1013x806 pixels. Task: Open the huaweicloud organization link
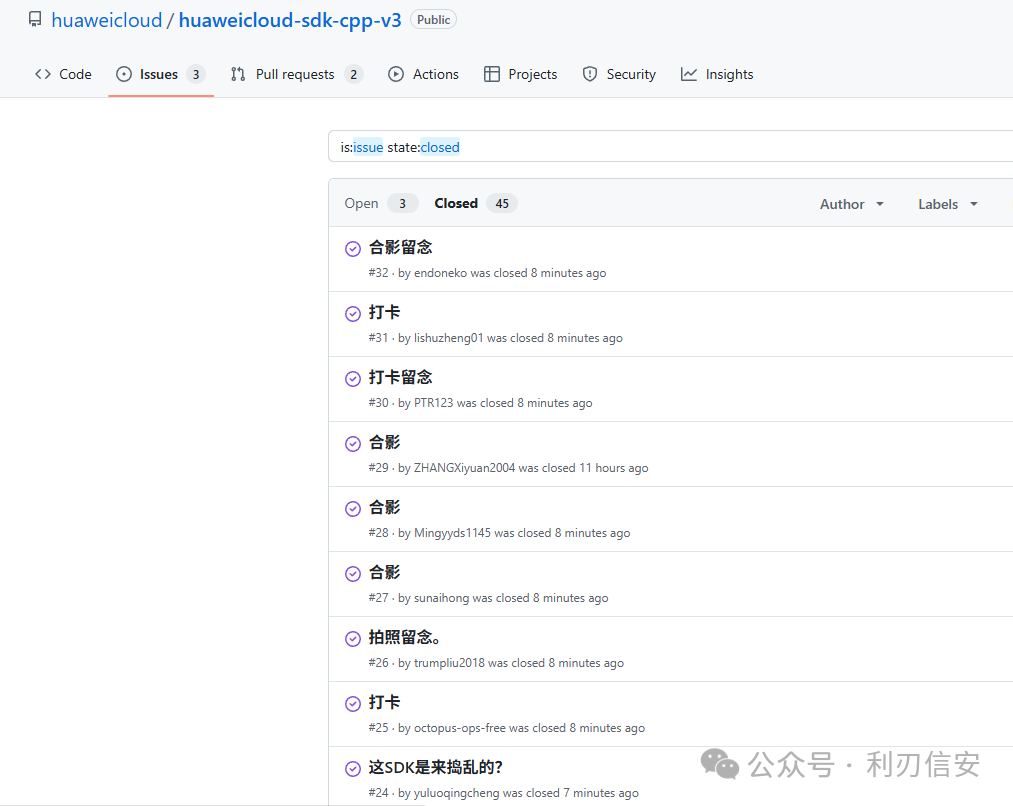pos(107,20)
